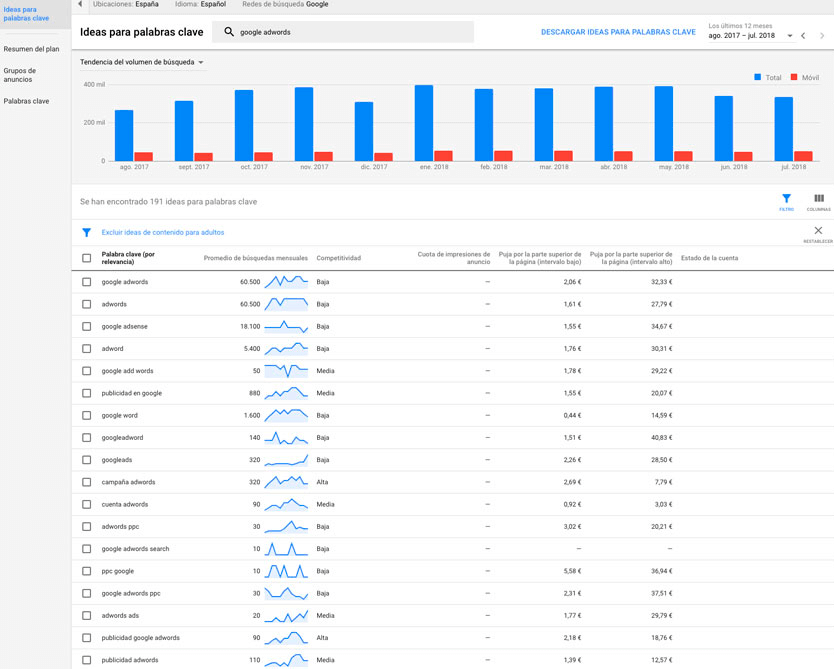This screenshot has width=834, height=669.
Task: Click Descargar ideas para palabras clave
Action: tap(618, 32)
